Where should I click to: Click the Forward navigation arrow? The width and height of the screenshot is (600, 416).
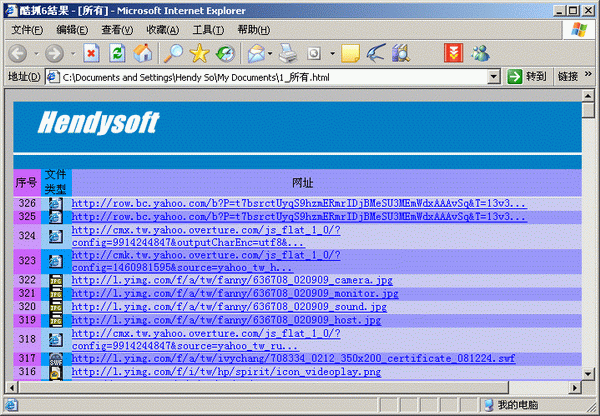[x=54, y=54]
